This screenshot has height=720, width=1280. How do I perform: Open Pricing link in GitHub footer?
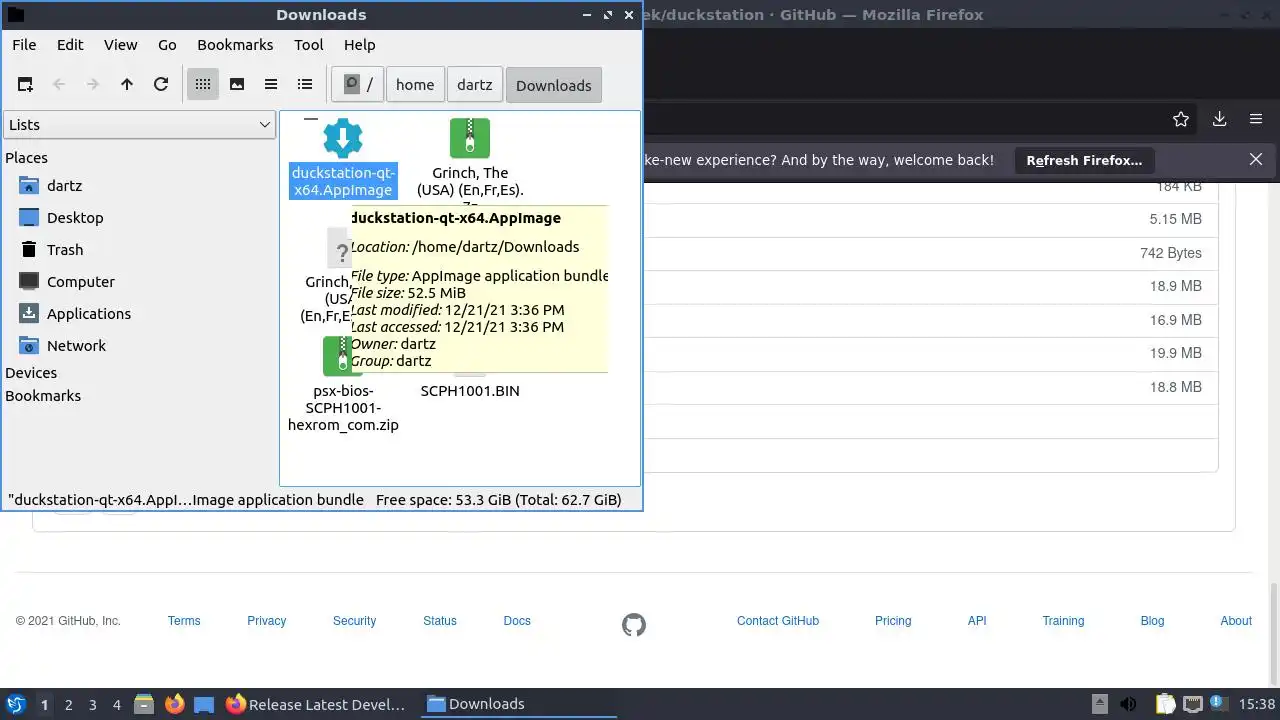(893, 621)
